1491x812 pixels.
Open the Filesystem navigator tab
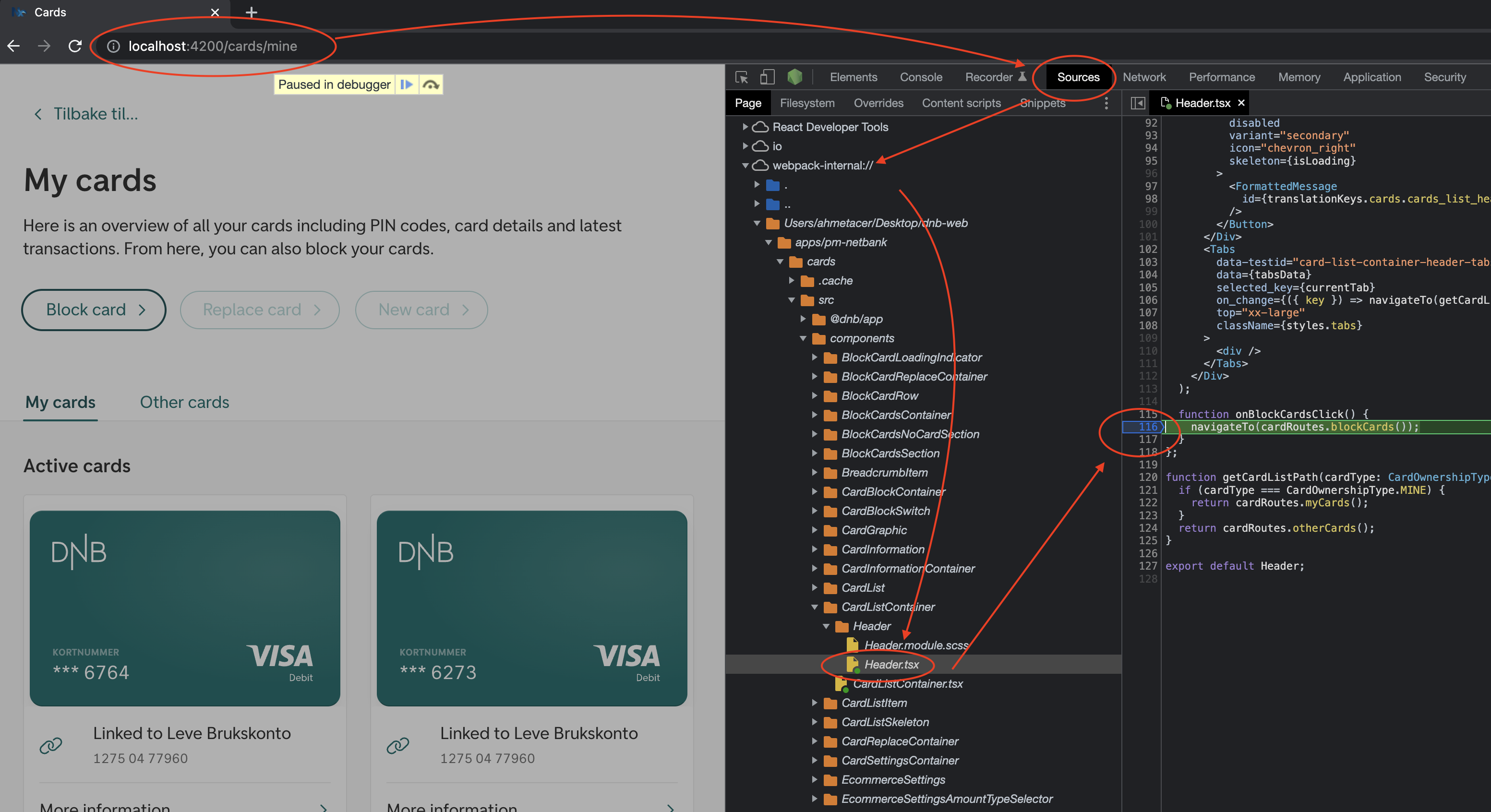pyautogui.click(x=807, y=103)
